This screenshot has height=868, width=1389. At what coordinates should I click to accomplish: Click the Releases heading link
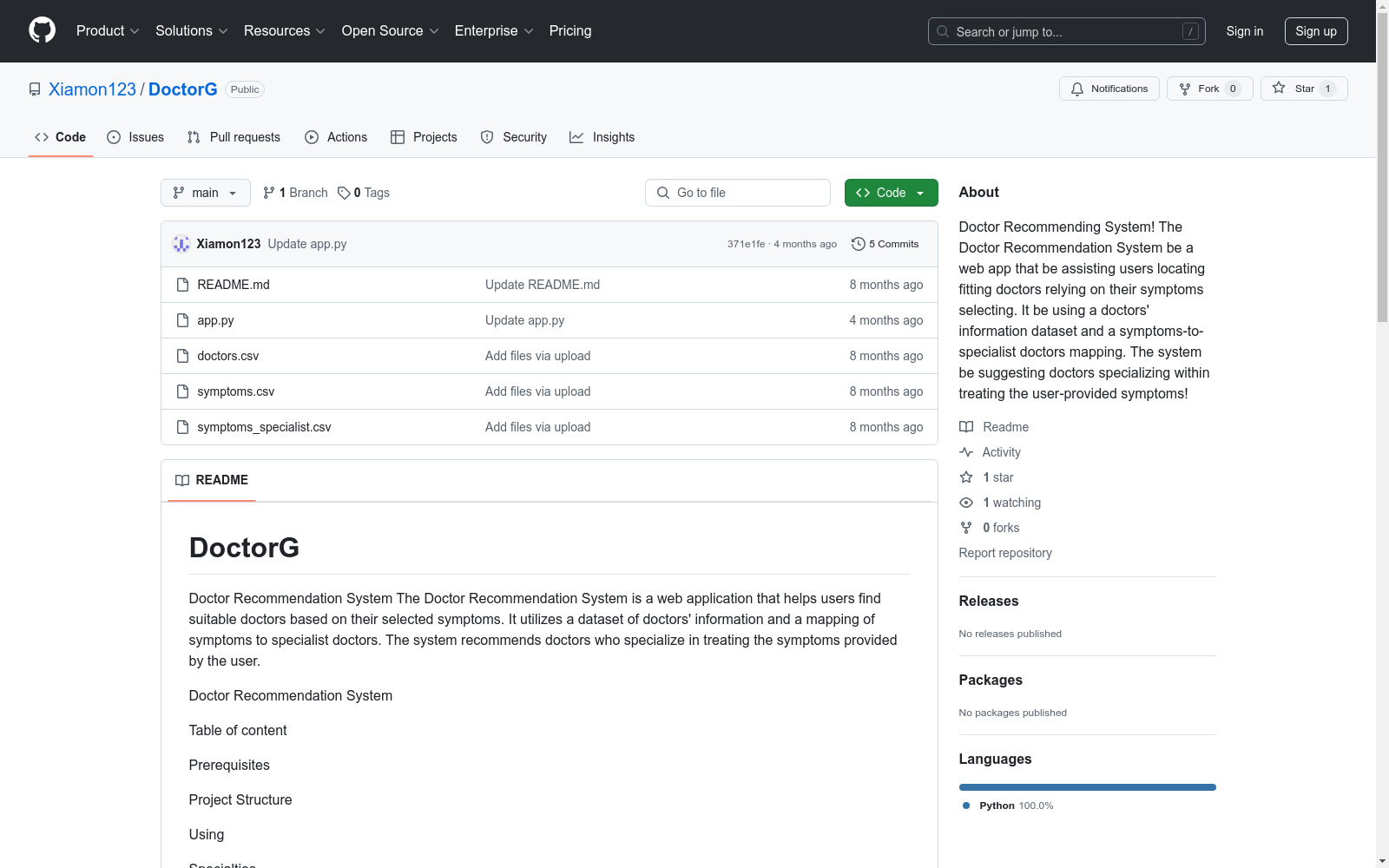click(989, 601)
